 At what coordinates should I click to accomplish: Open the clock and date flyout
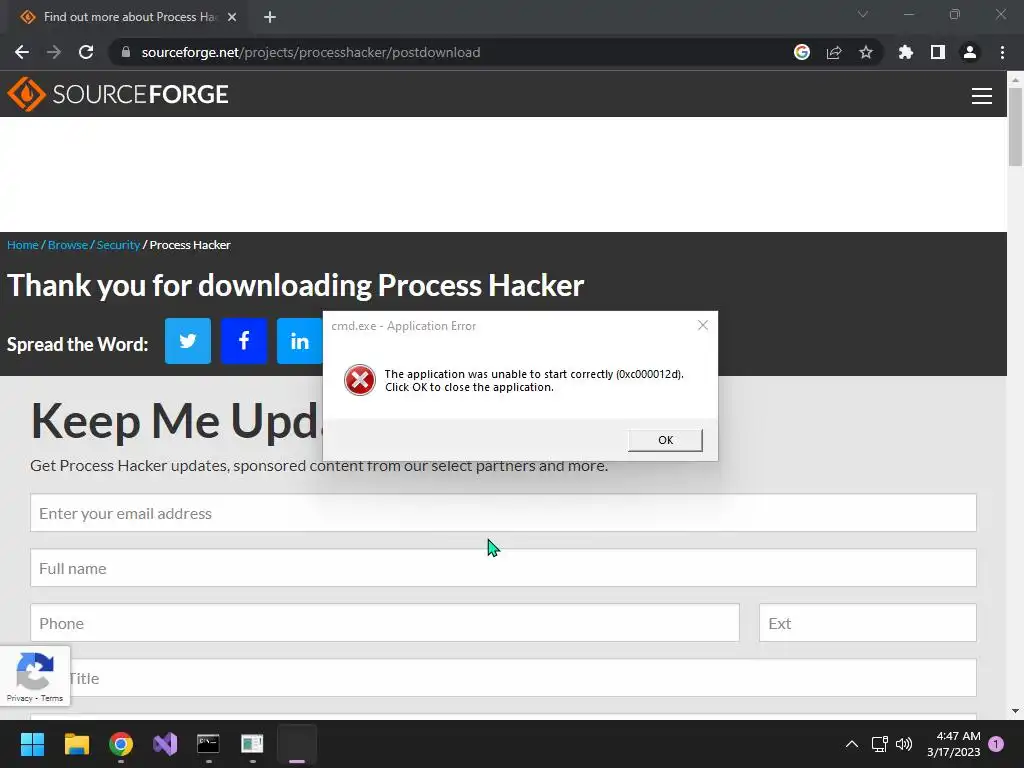954,744
